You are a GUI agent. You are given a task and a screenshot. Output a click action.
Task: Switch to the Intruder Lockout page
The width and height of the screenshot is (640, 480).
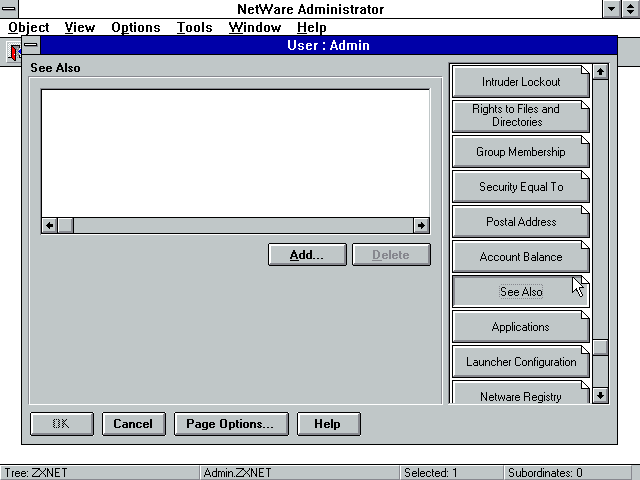click(520, 82)
